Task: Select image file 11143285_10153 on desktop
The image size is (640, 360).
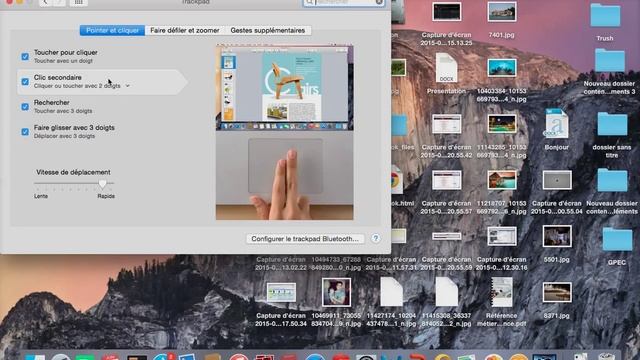Action: [x=502, y=124]
